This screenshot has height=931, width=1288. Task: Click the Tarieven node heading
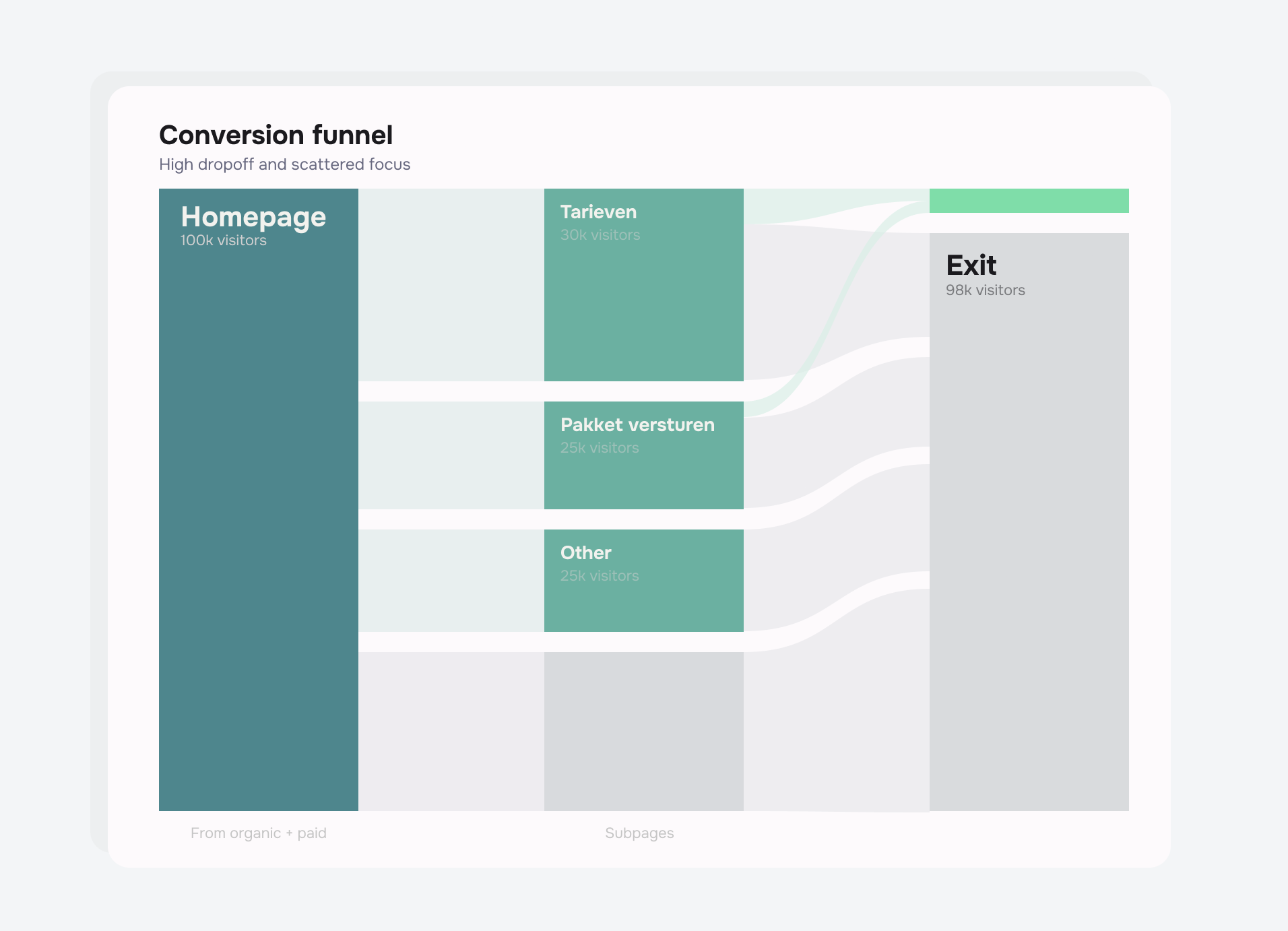click(598, 212)
